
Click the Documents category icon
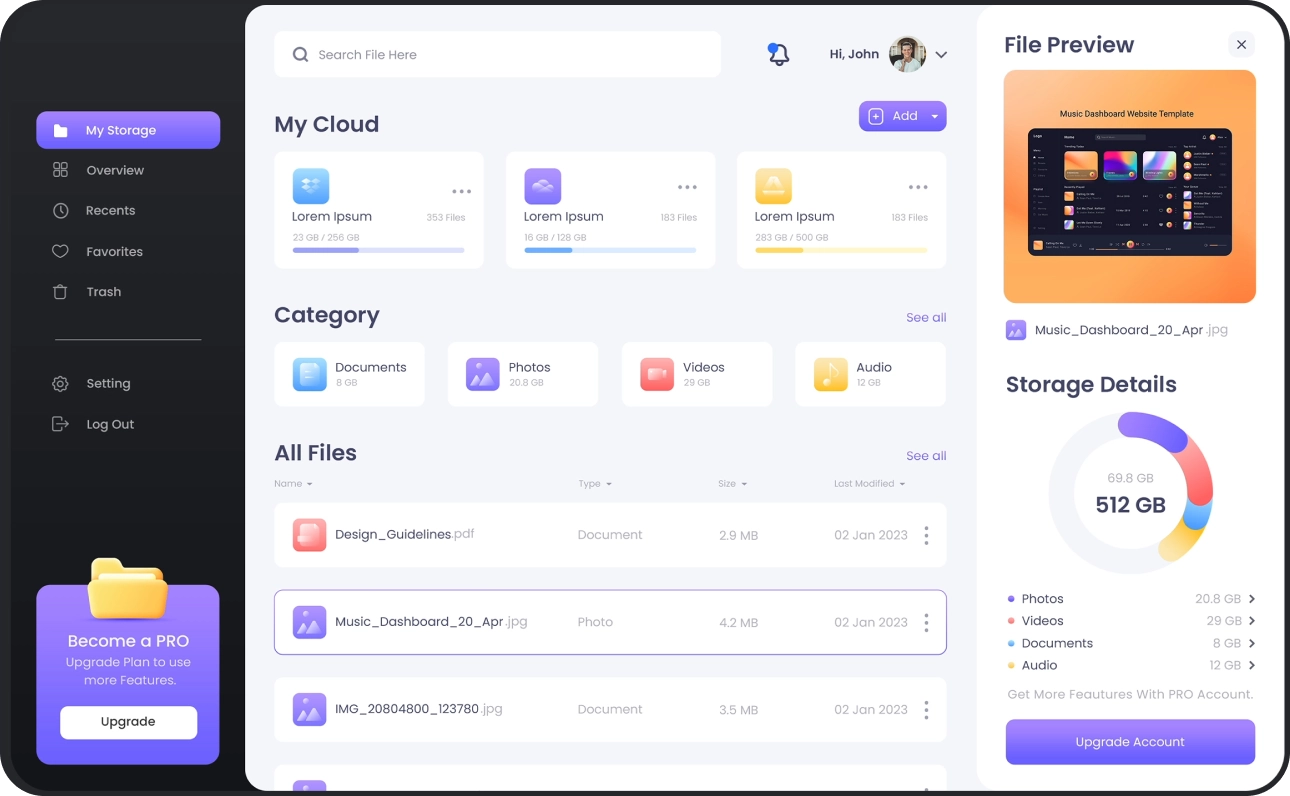pyautogui.click(x=309, y=375)
